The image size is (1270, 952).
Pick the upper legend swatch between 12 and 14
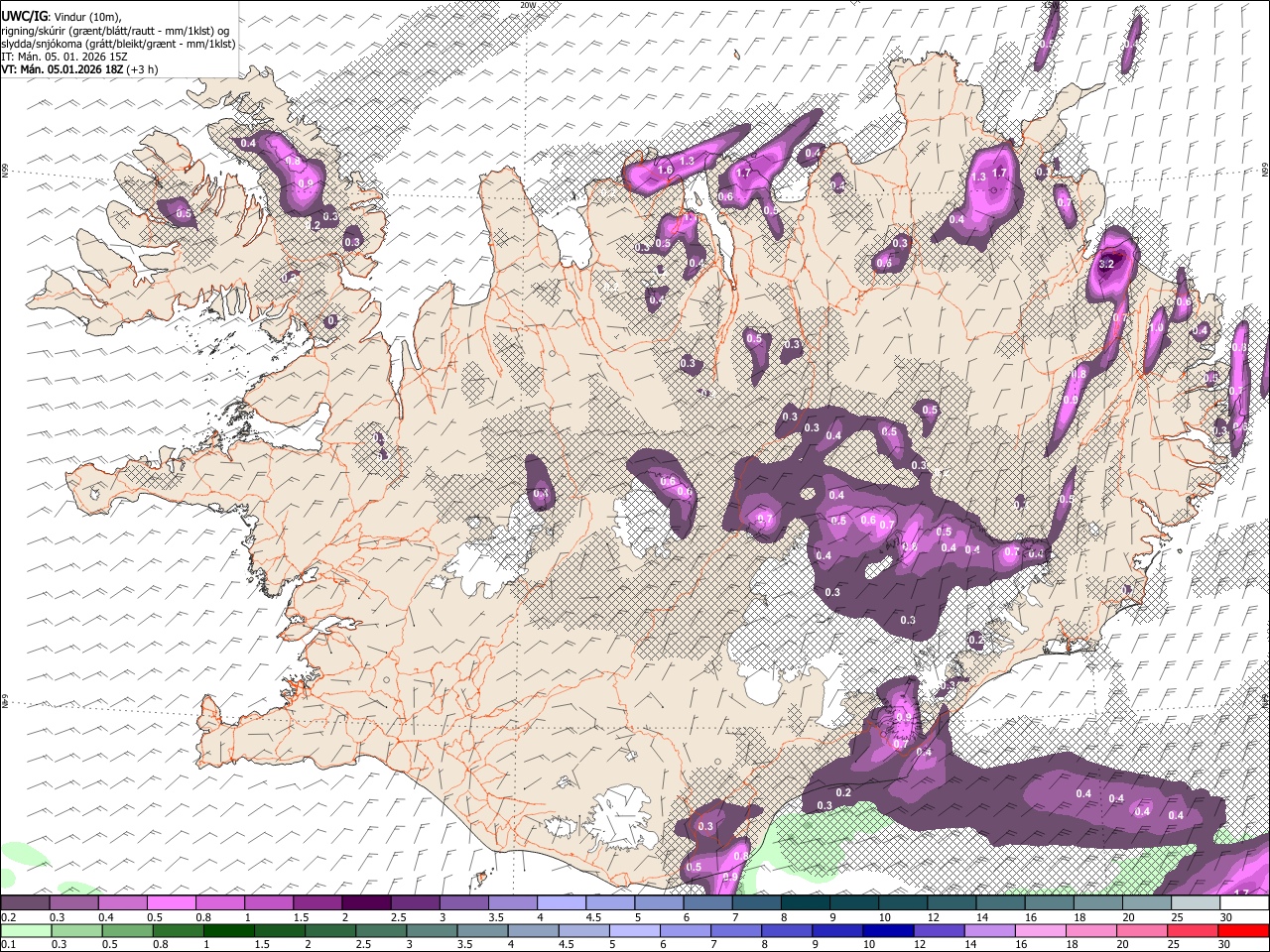pos(952,902)
